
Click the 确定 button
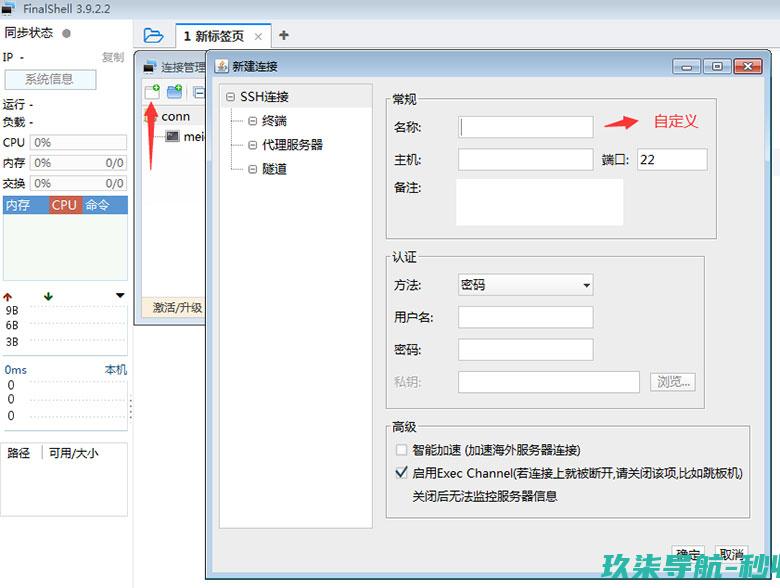[688, 554]
